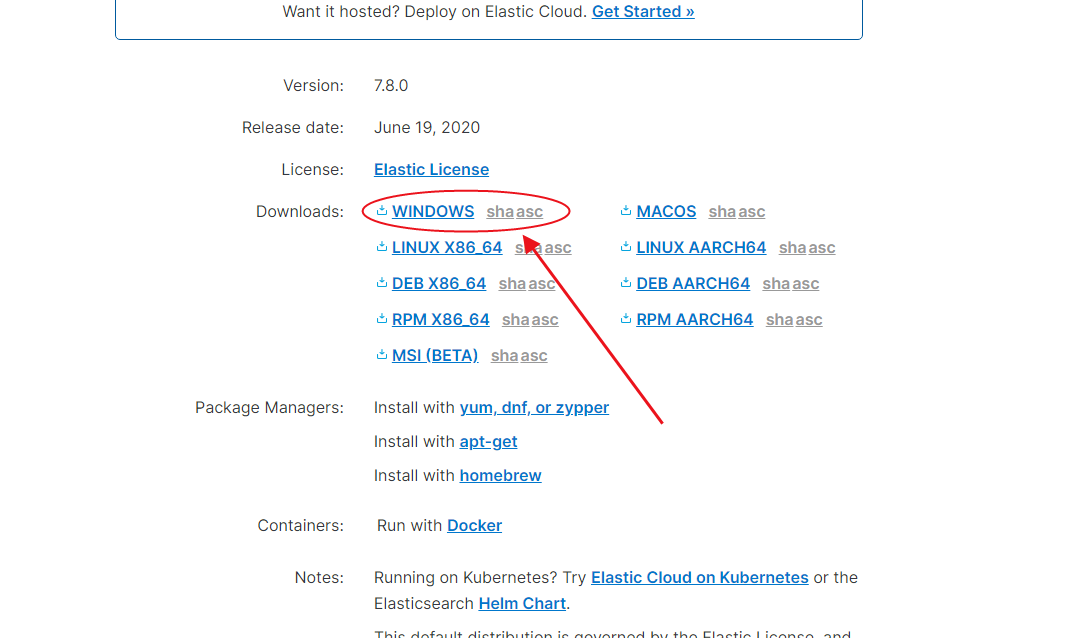
Task: Download the RPM AARCH64 package
Action: (694, 320)
